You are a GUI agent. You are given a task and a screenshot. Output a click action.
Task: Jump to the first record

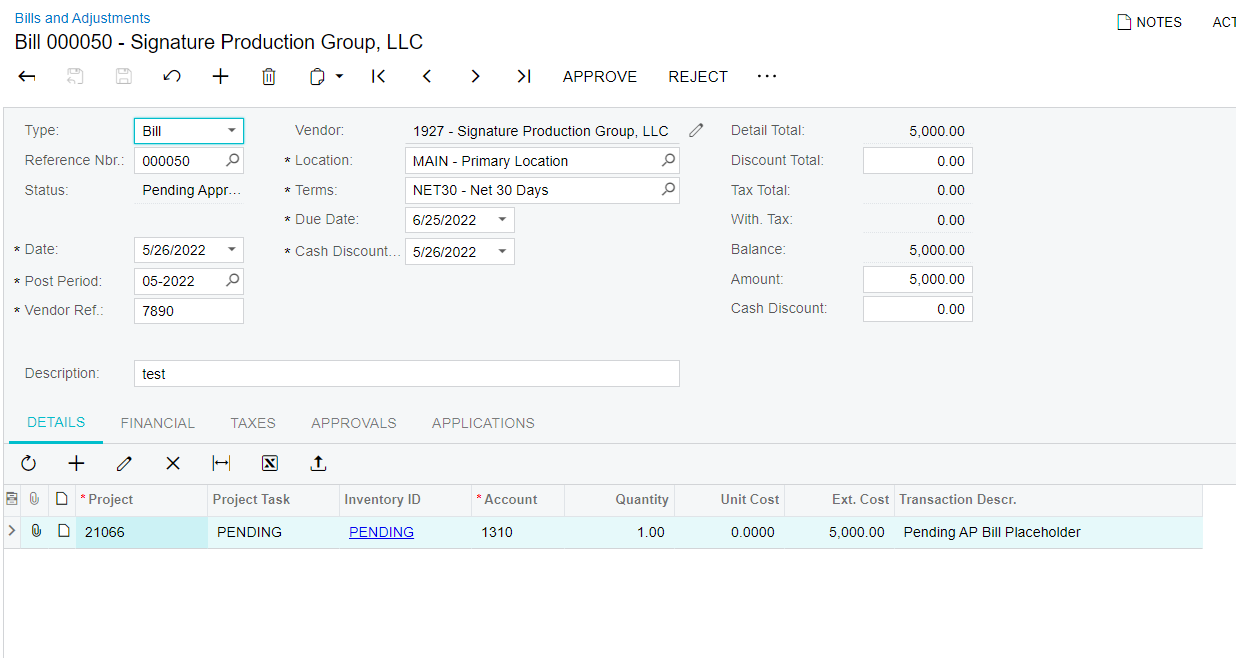tap(378, 77)
